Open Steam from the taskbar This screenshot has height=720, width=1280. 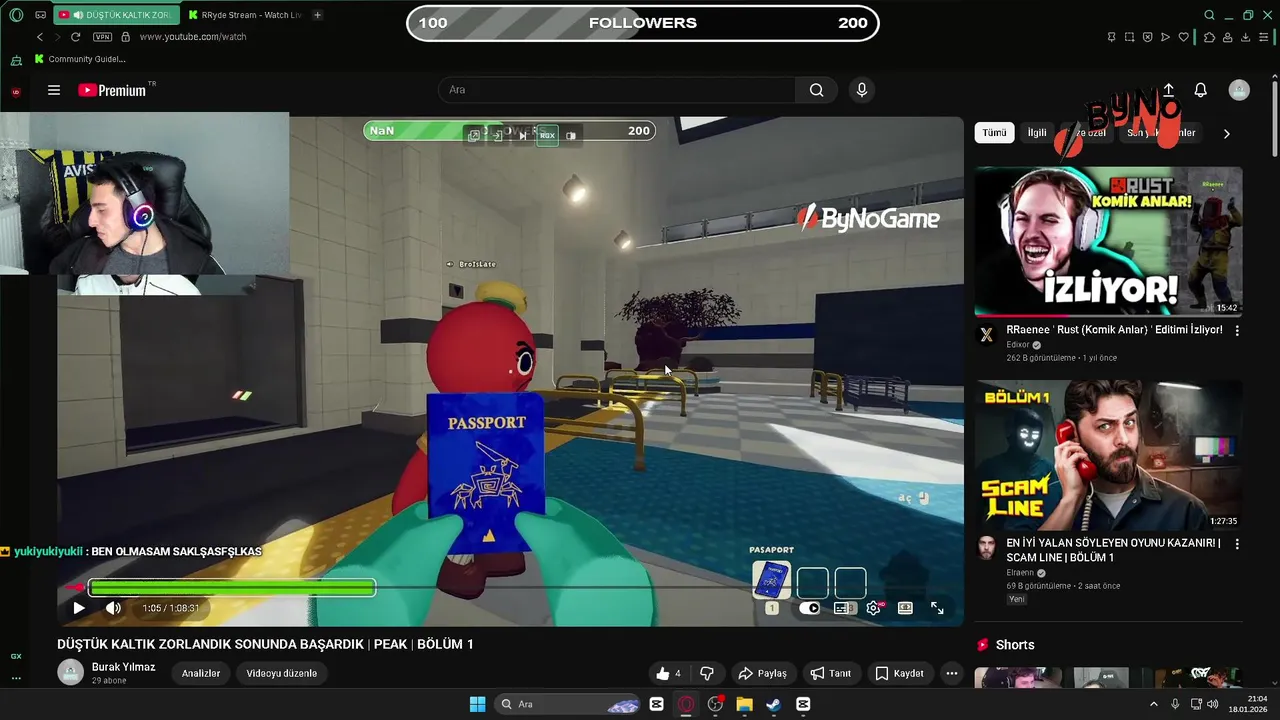click(x=773, y=704)
